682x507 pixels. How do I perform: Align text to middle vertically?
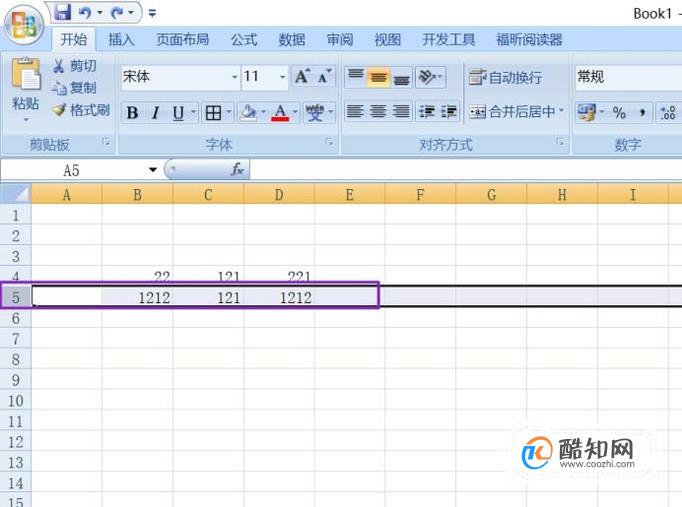coord(378,77)
